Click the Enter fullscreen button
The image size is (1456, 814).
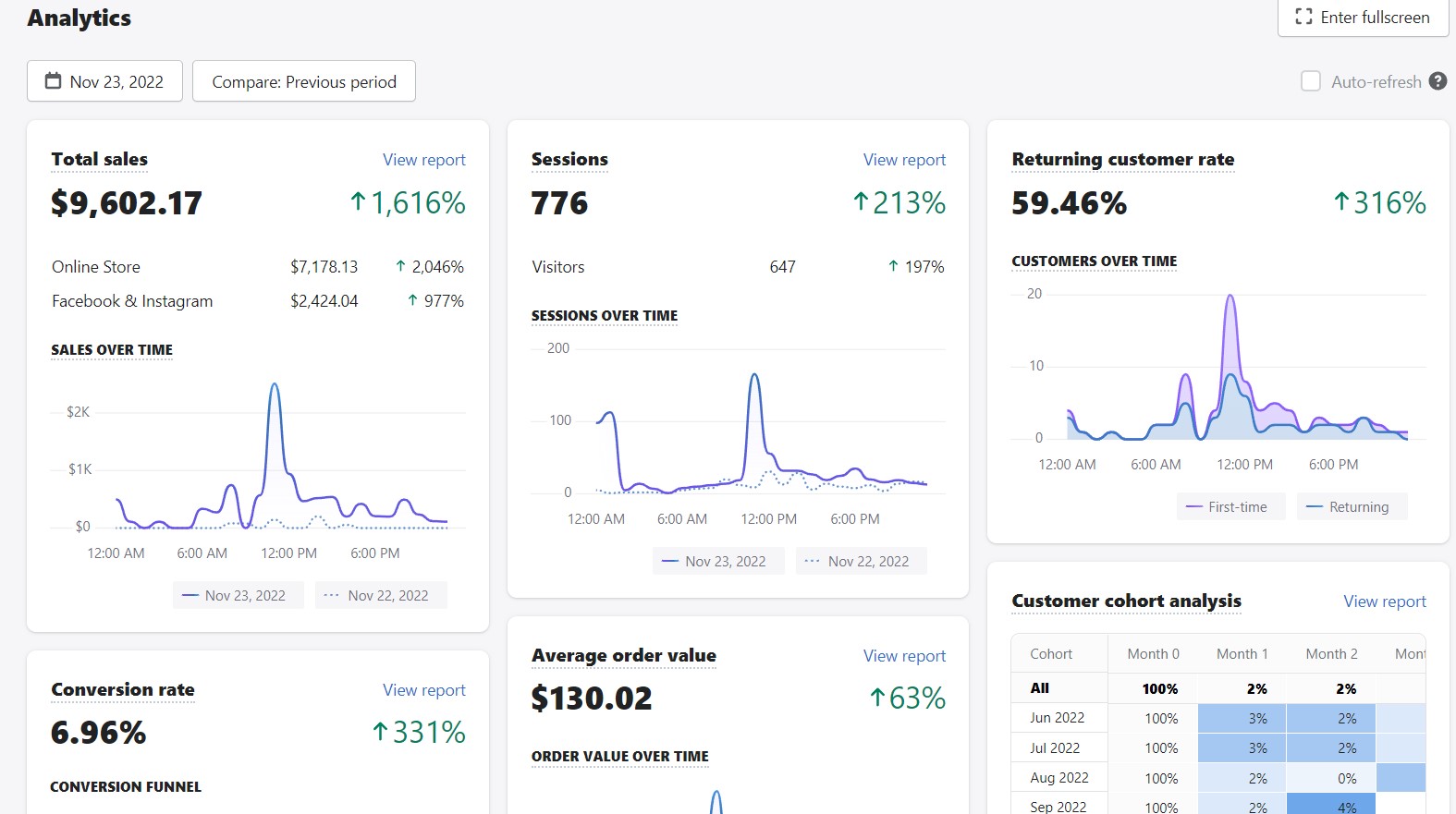point(1363,18)
